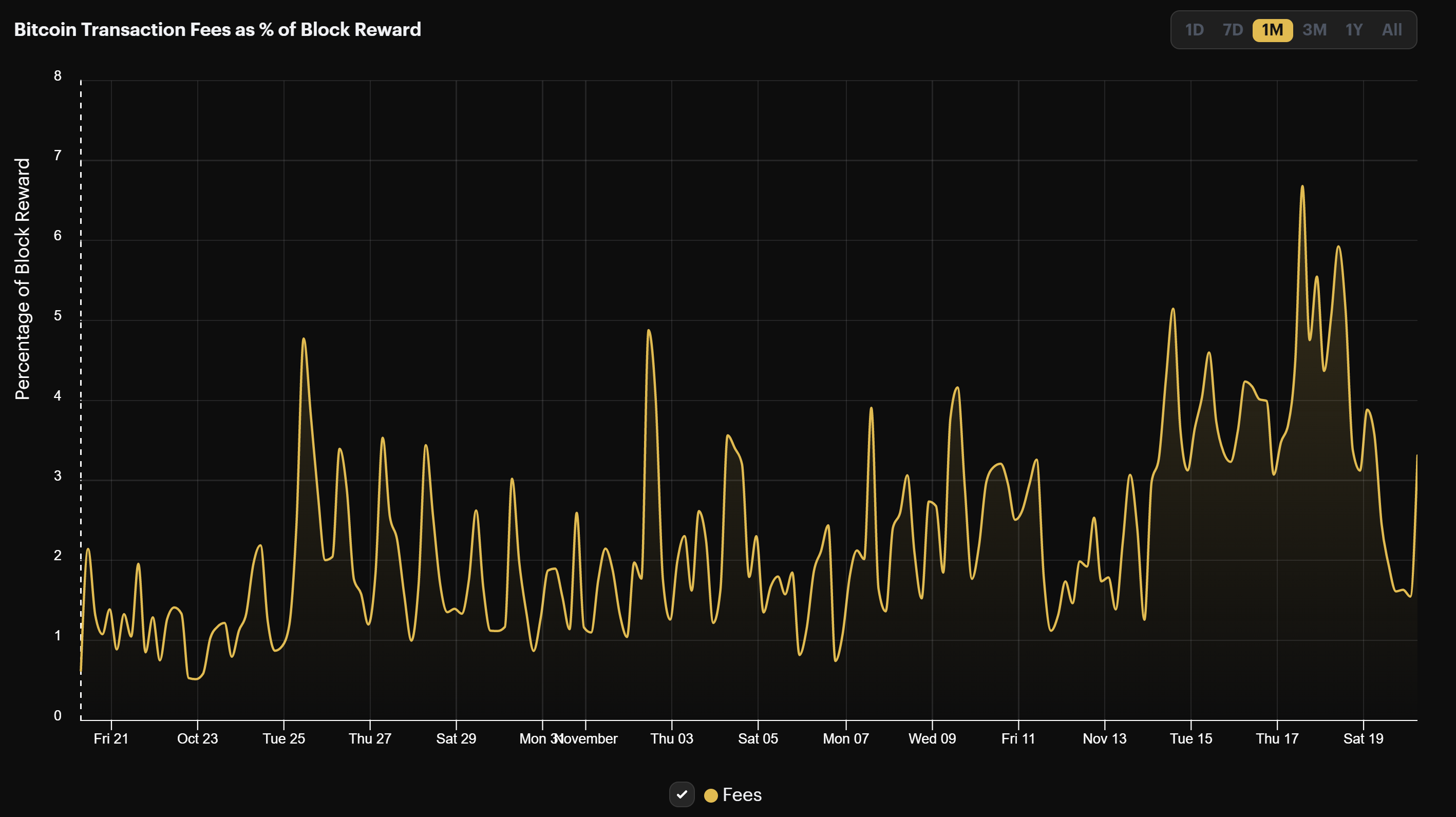Click the yellow Fees legend dot
Viewport: 1456px width, 817px height.
coord(711,794)
